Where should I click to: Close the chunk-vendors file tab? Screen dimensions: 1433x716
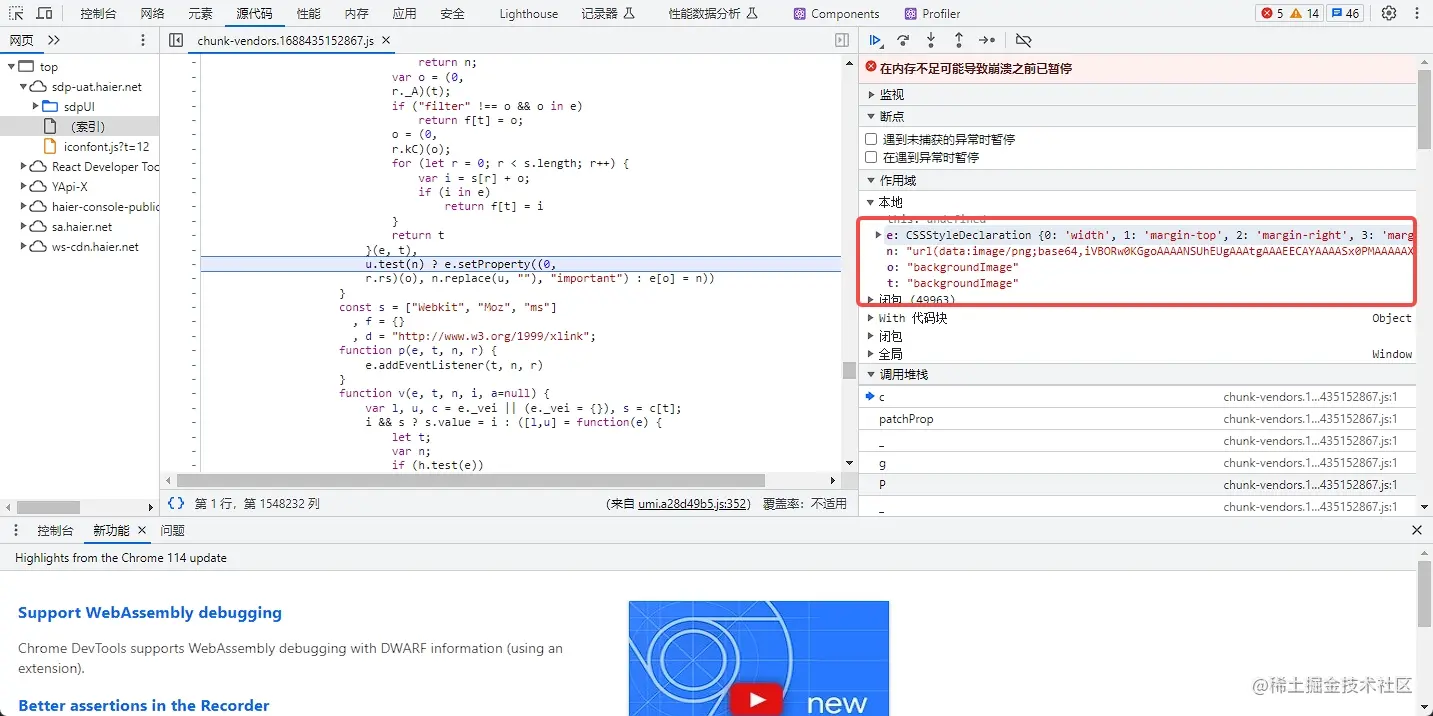(386, 40)
